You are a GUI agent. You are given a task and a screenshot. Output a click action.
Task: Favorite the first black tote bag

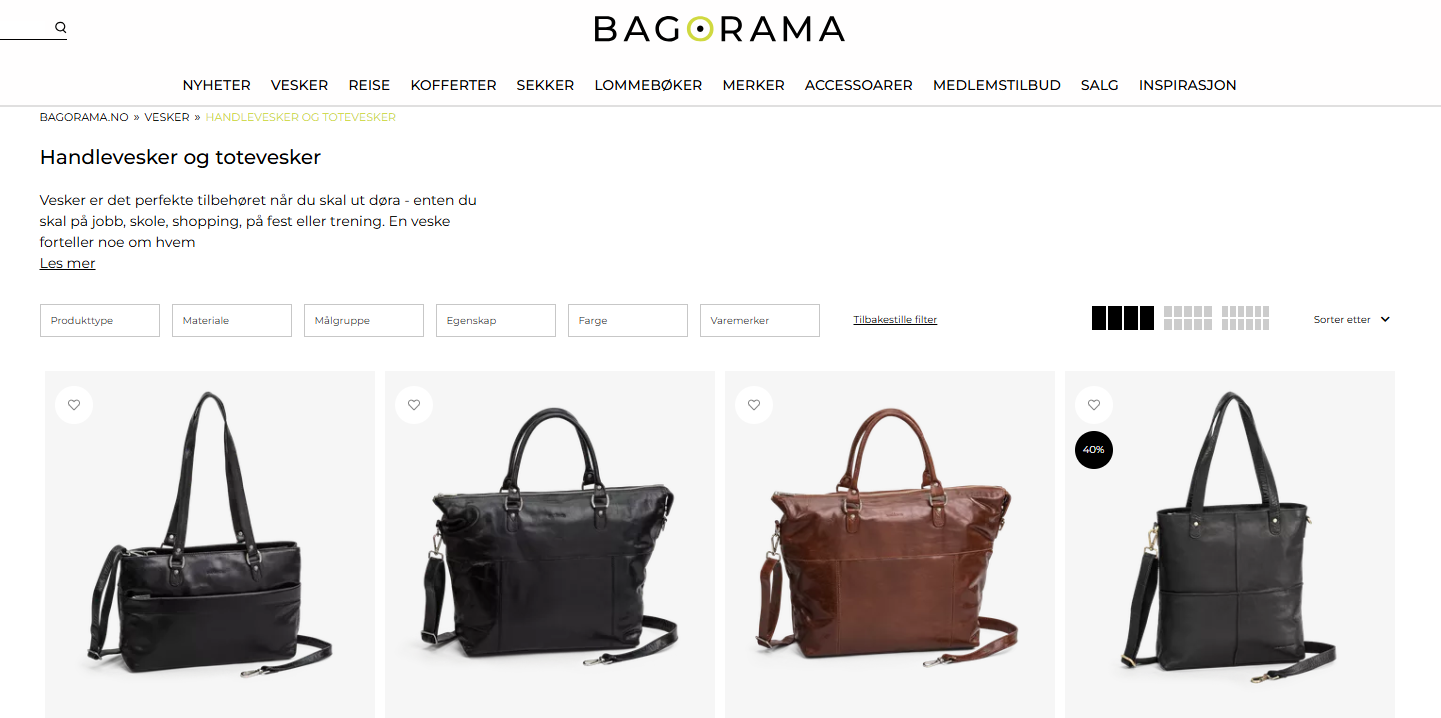click(74, 405)
